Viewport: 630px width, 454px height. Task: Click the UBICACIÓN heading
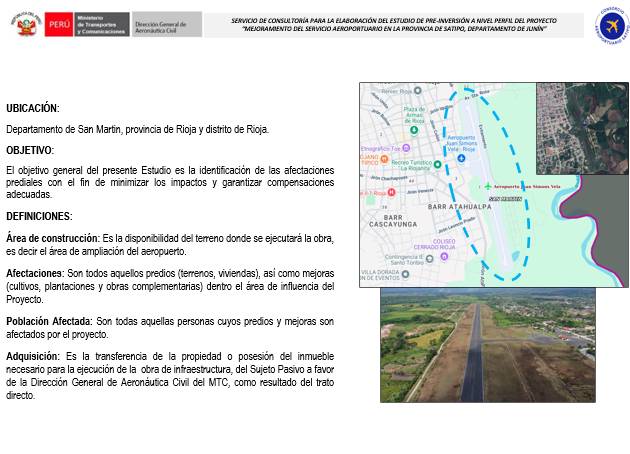[x=33, y=108]
